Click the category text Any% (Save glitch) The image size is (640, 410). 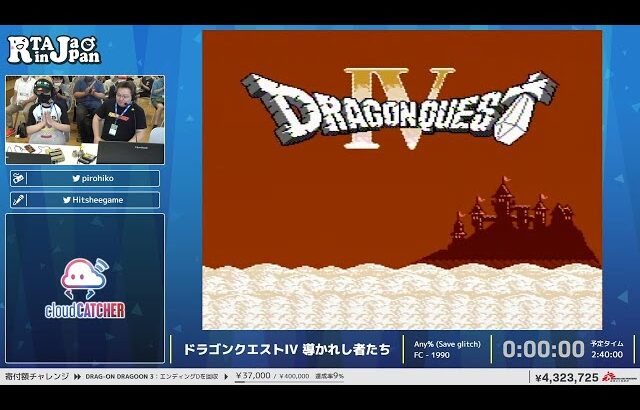point(447,344)
